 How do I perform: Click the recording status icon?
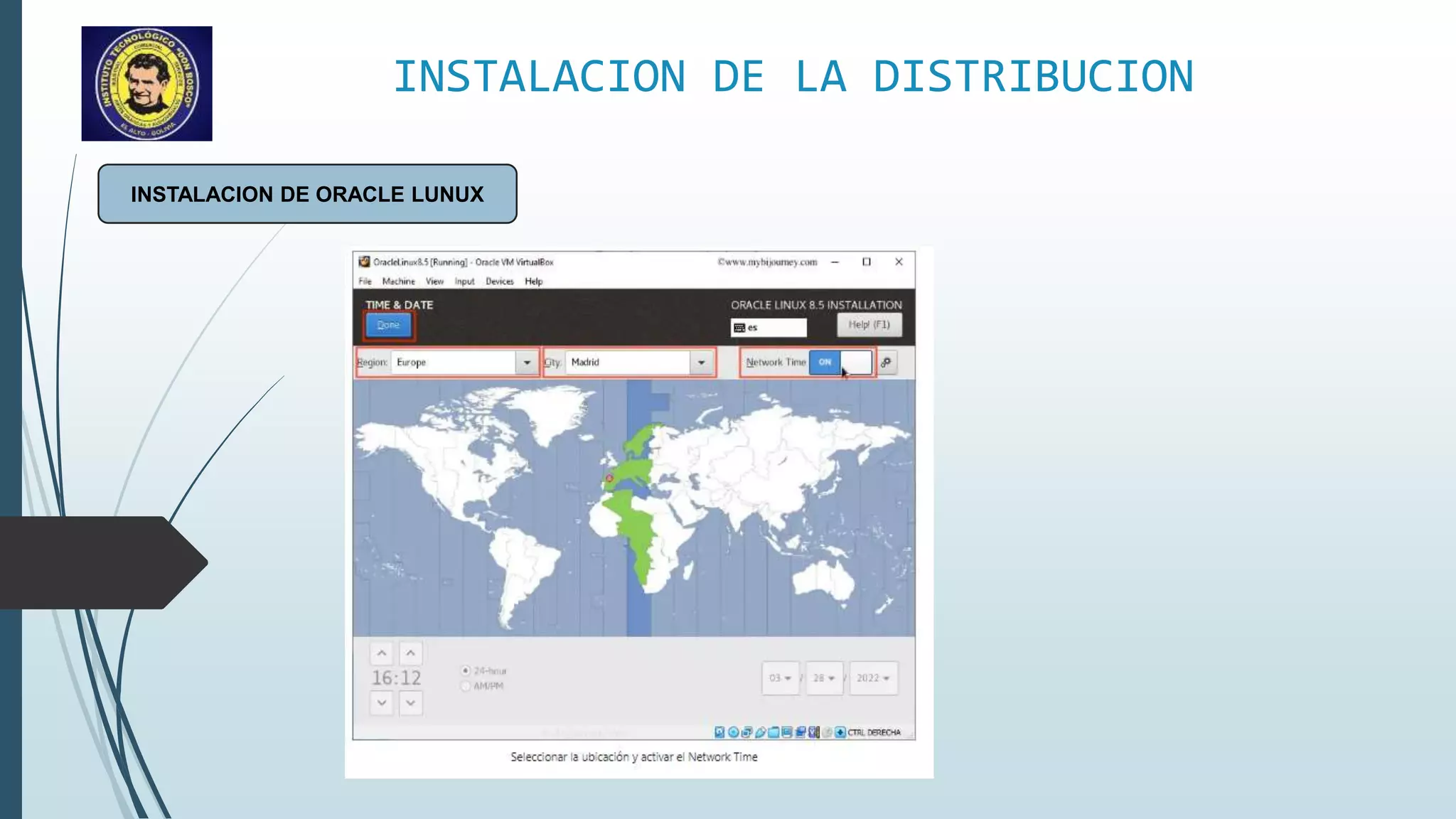801,732
